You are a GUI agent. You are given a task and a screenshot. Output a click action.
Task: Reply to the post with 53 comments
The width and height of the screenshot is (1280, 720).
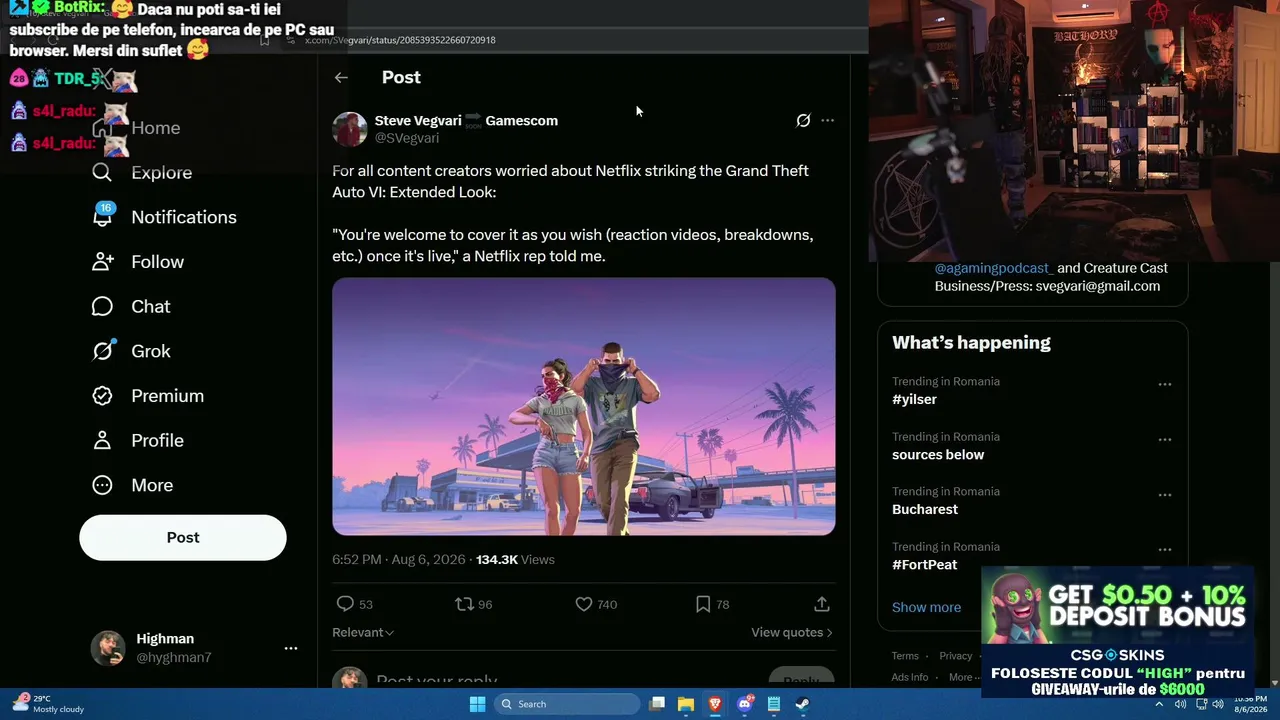(354, 604)
